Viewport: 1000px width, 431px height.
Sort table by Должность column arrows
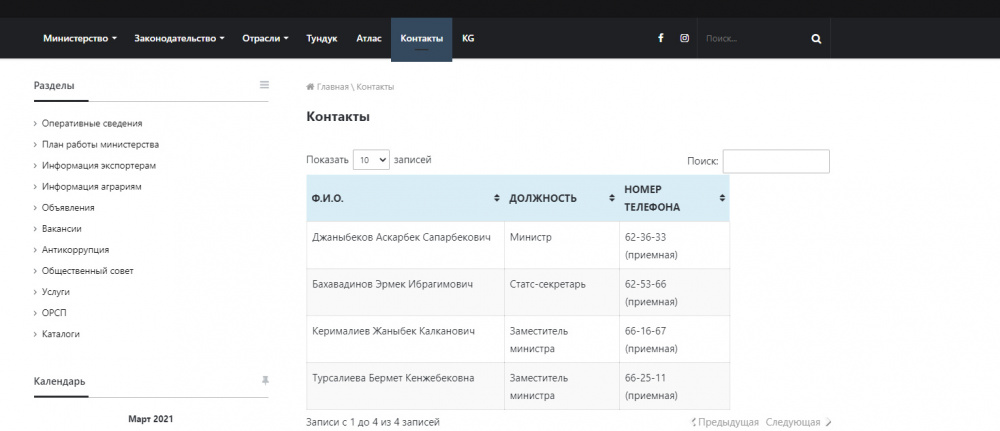click(x=611, y=198)
